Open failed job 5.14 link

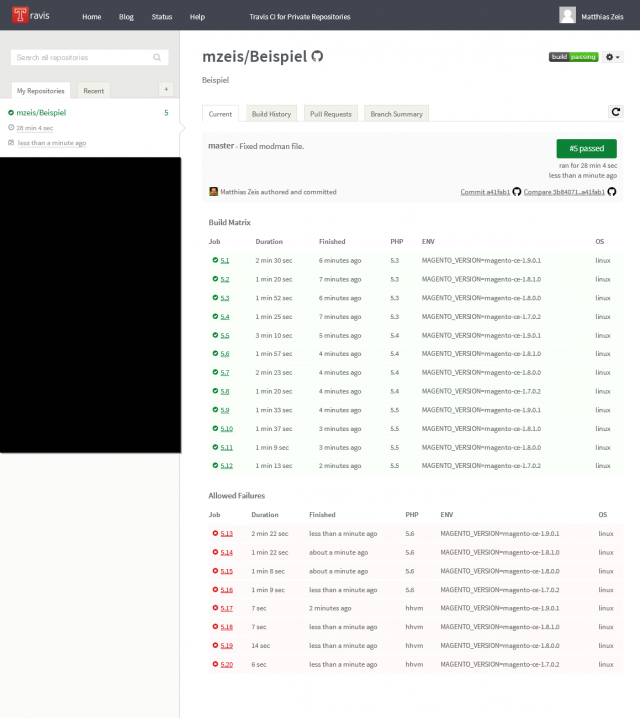227,553
